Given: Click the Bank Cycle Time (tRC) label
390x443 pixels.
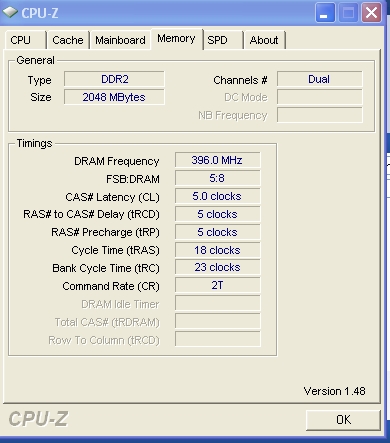Looking at the screenshot, I should pyautogui.click(x=106, y=268).
